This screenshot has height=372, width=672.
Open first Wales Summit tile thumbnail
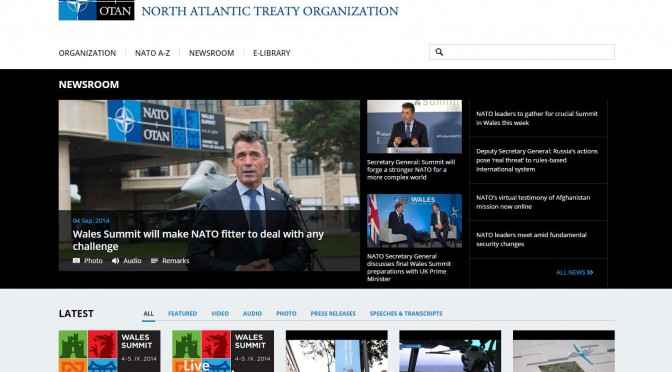110,351
